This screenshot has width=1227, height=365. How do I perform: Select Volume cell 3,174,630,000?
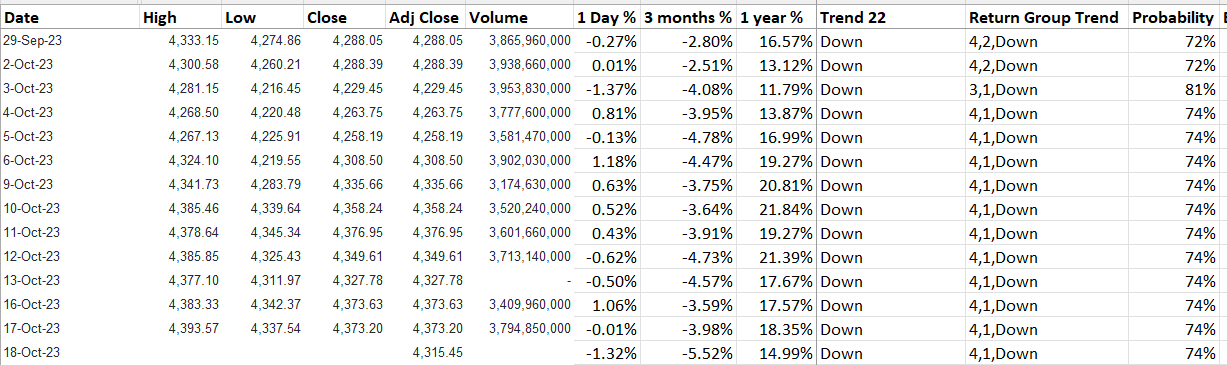519,186
